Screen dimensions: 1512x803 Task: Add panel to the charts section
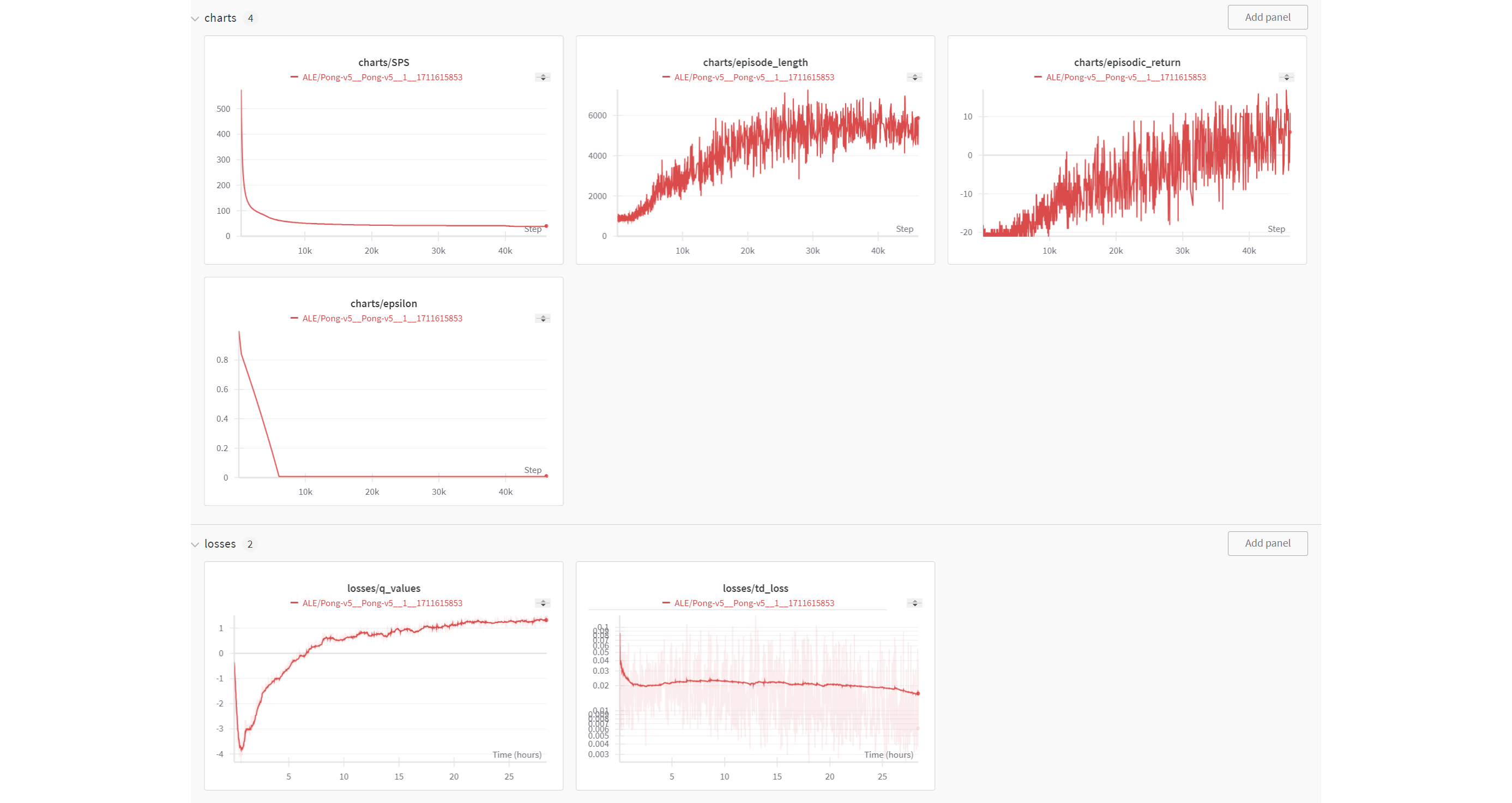pyautogui.click(x=1267, y=17)
